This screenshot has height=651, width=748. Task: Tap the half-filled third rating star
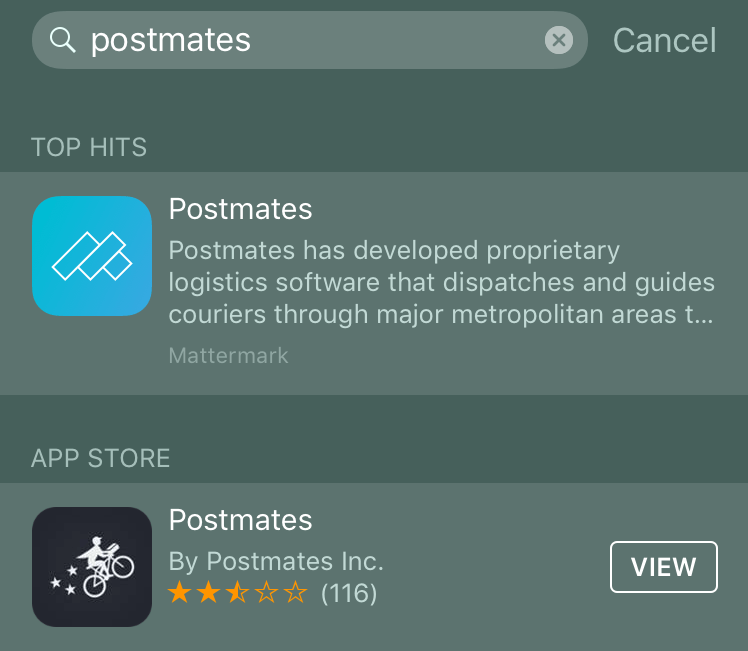[238, 592]
